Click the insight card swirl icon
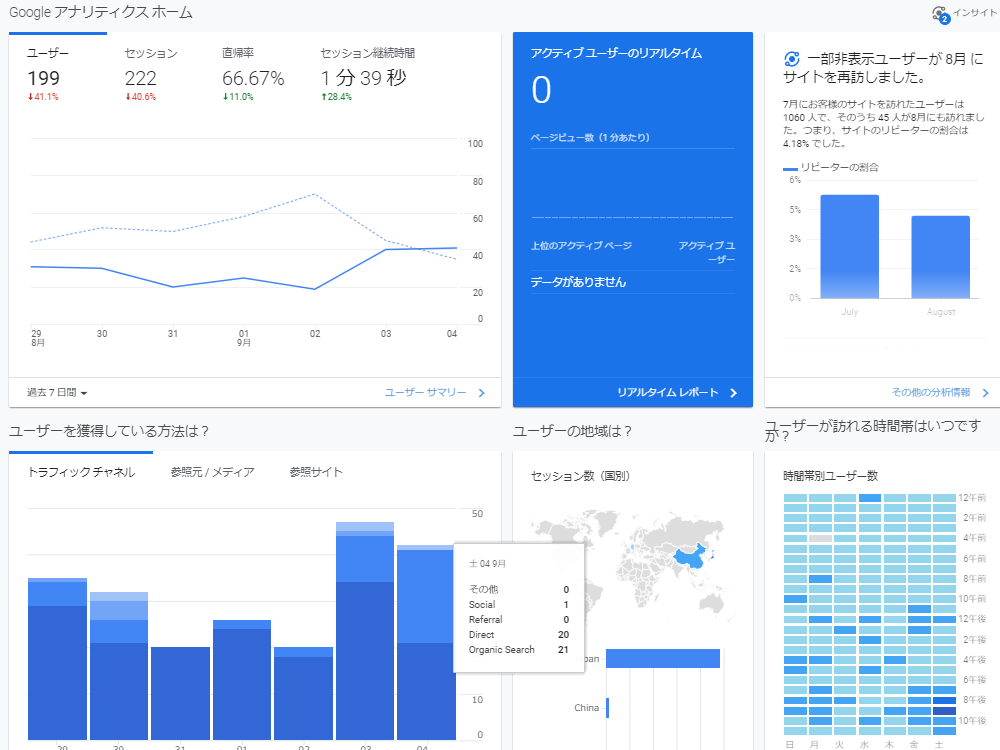Viewport: 1000px width, 750px height. pos(791,59)
